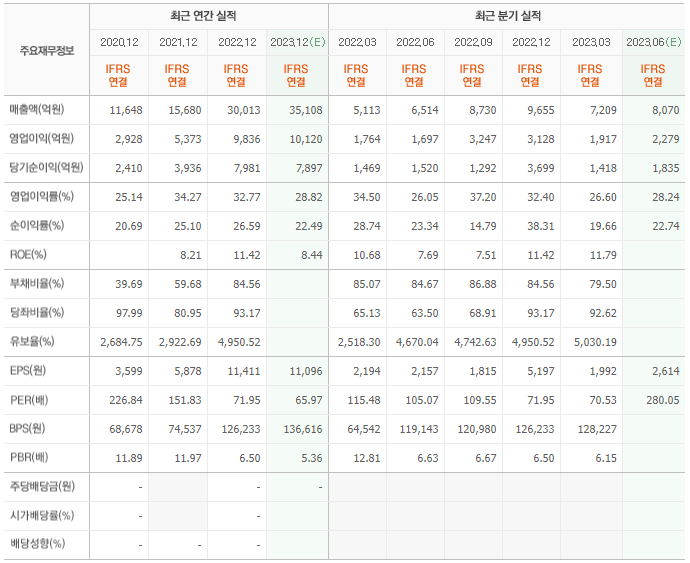Click the 2023.03 quarterly column header
Image resolution: width=690 pixels, height=563 pixels.
click(591, 42)
